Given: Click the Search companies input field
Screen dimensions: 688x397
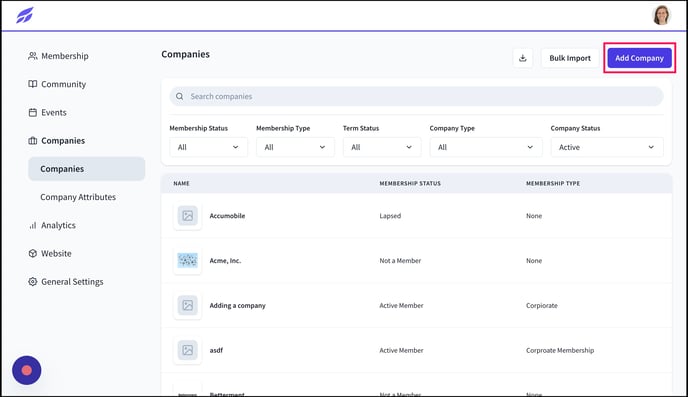Looking at the screenshot, I should click(416, 97).
